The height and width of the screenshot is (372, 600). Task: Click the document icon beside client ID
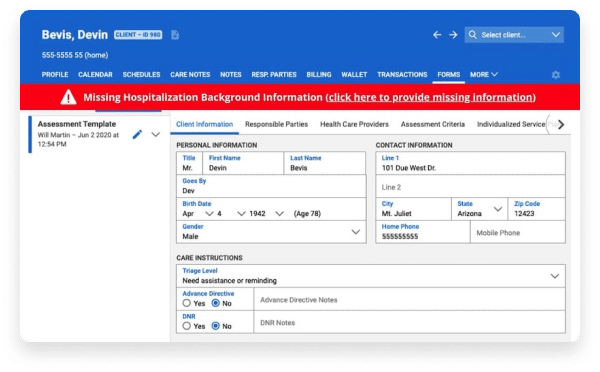click(x=175, y=35)
